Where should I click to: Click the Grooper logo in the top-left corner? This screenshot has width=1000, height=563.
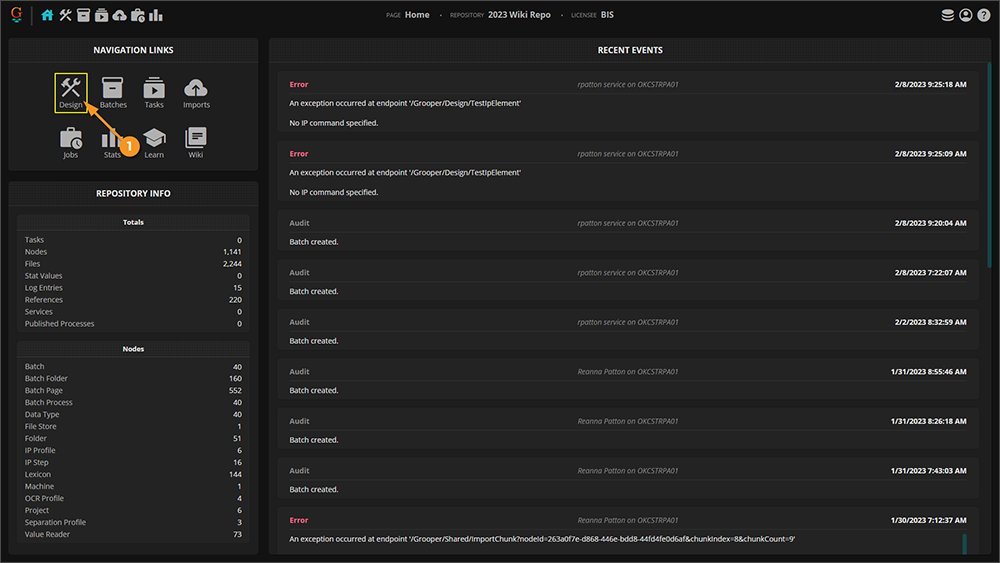(x=16, y=15)
